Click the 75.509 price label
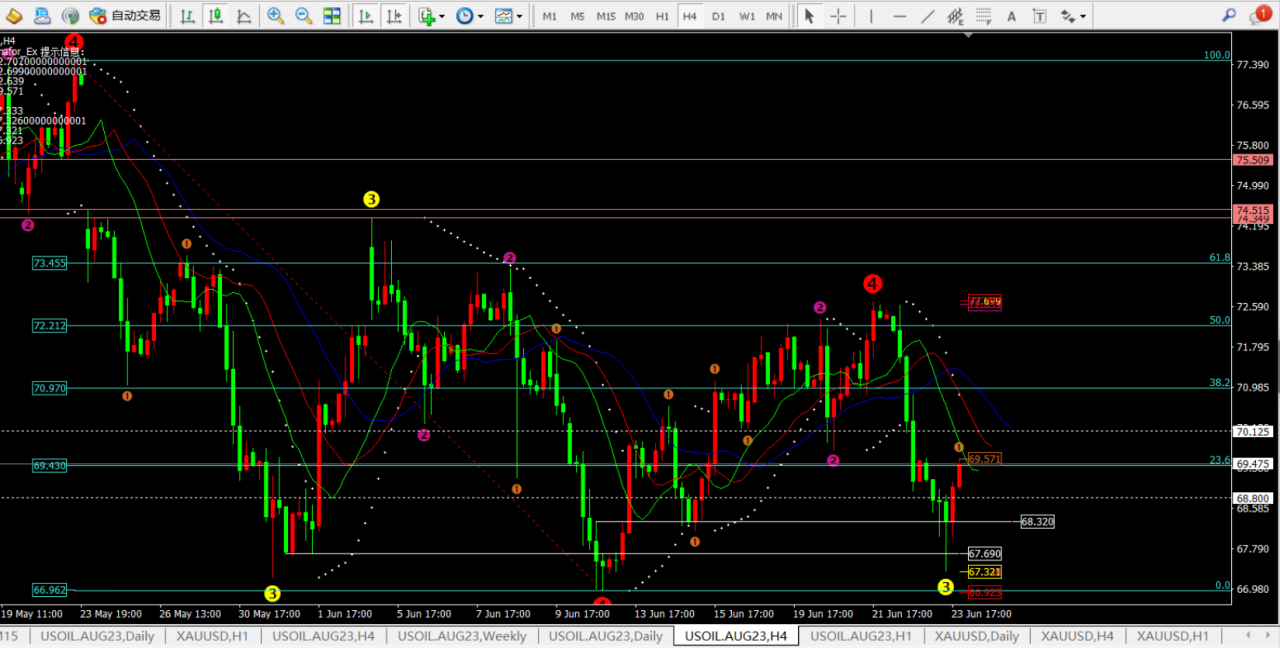The height and width of the screenshot is (648, 1280). click(1253, 160)
